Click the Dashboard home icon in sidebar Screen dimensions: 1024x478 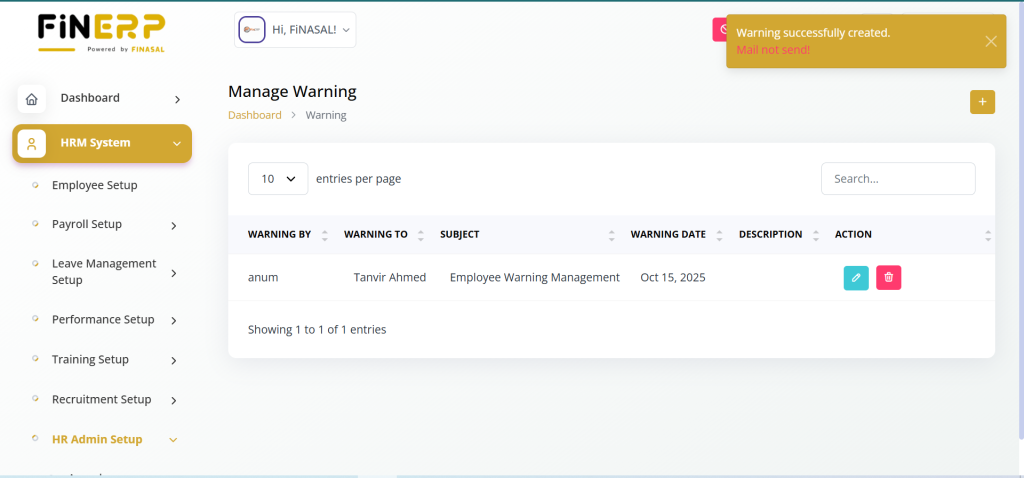[x=32, y=99]
